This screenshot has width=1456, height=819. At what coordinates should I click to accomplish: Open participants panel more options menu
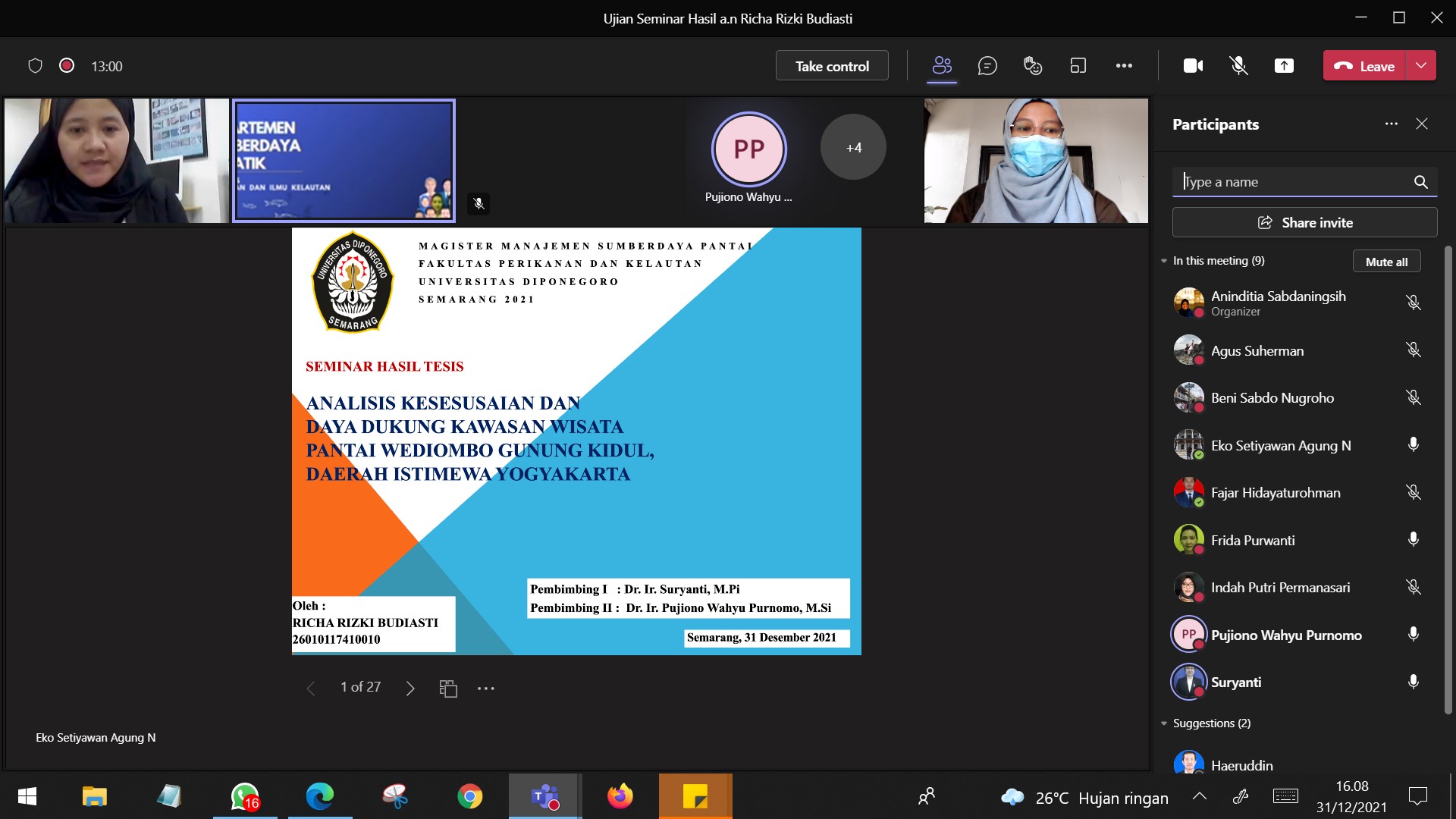point(1391,124)
